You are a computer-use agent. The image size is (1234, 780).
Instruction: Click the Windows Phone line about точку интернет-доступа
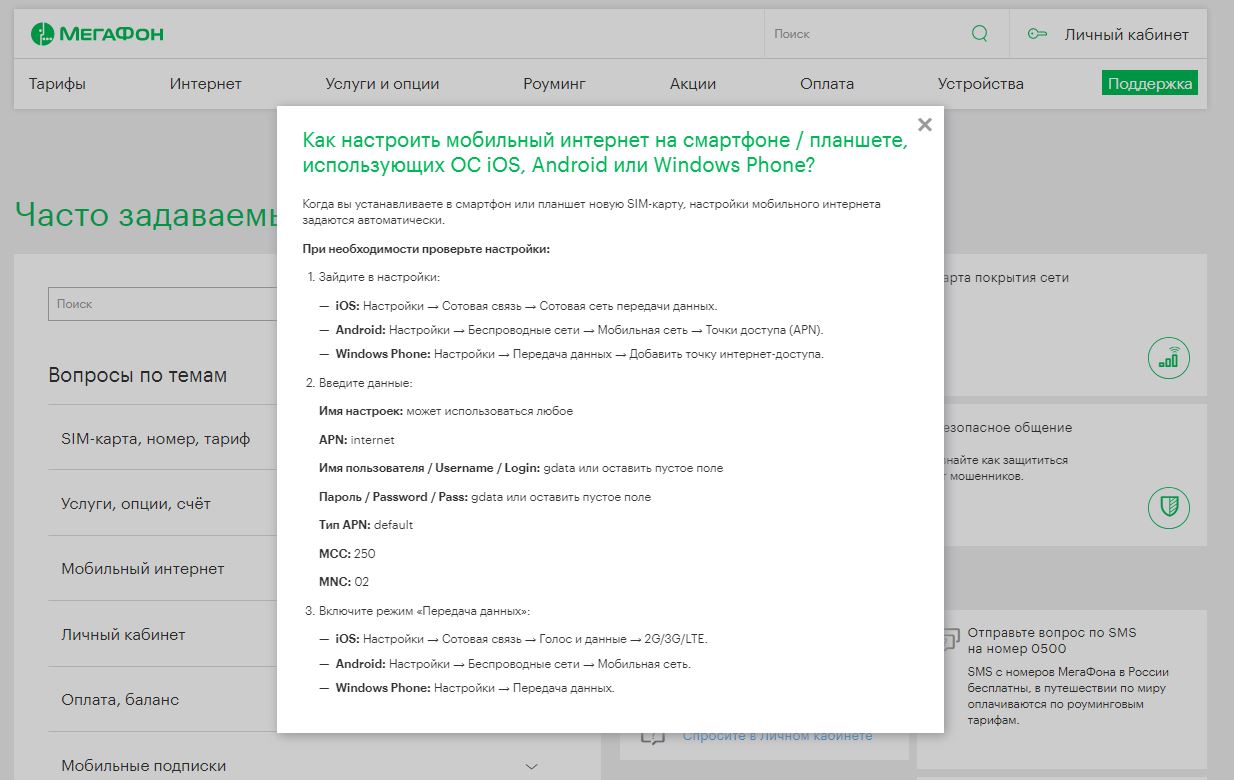579,354
